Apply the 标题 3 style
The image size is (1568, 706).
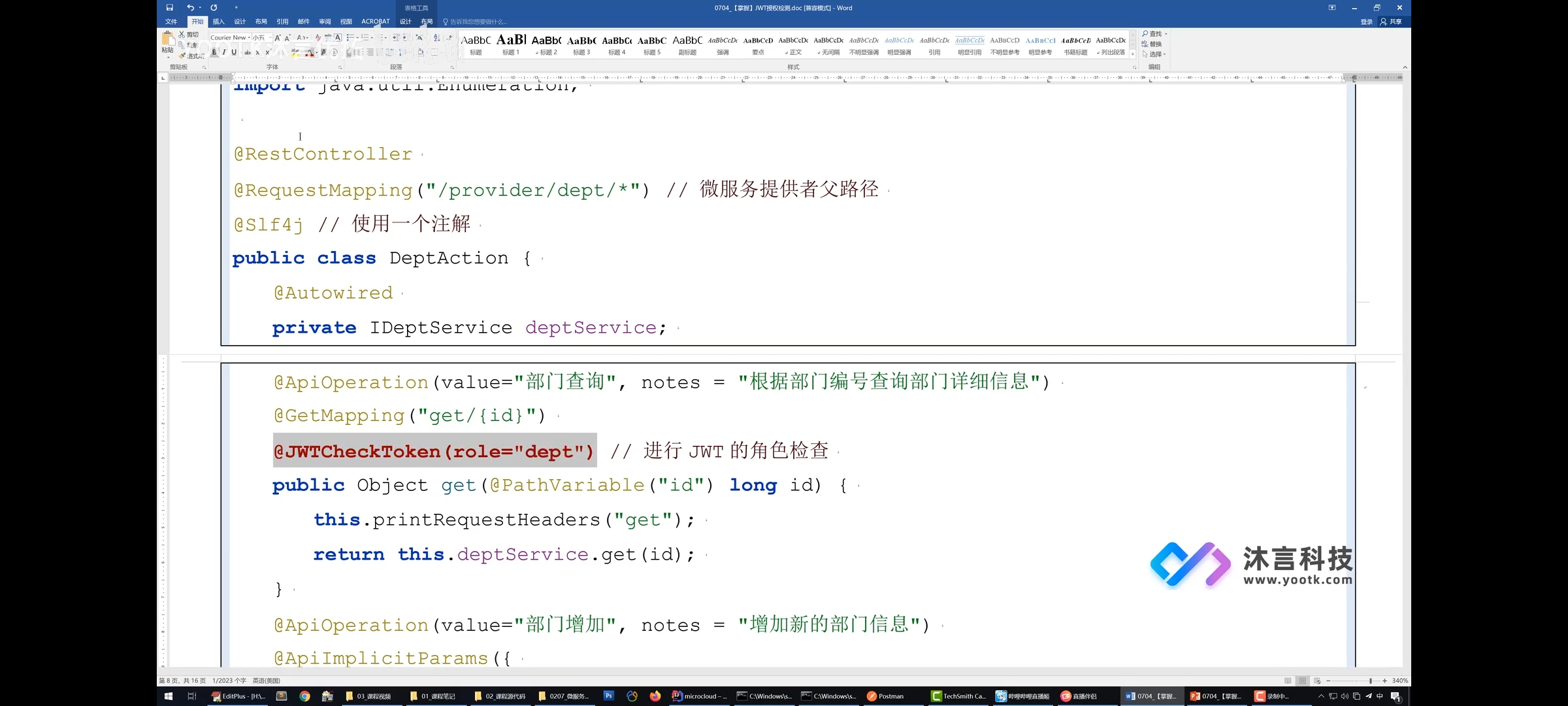[x=581, y=44]
